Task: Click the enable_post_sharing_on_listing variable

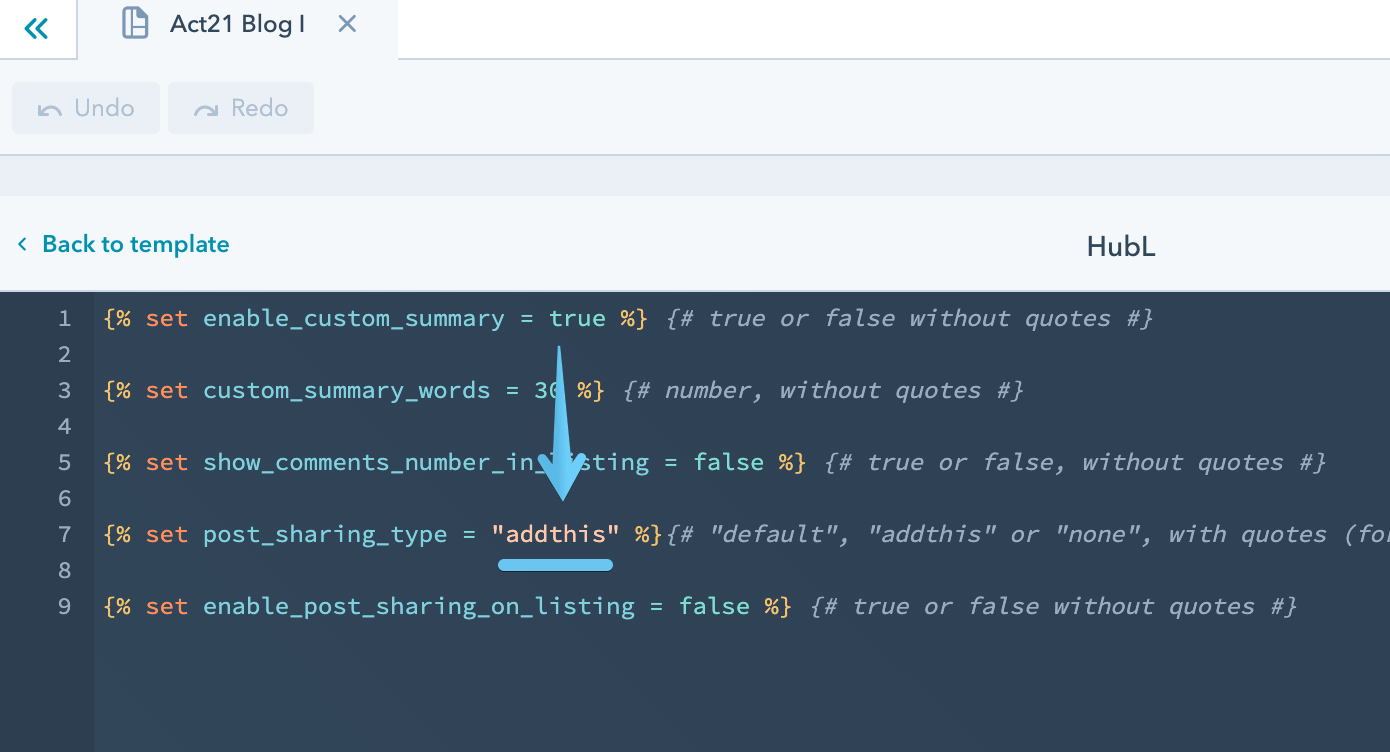Action: tap(418, 606)
